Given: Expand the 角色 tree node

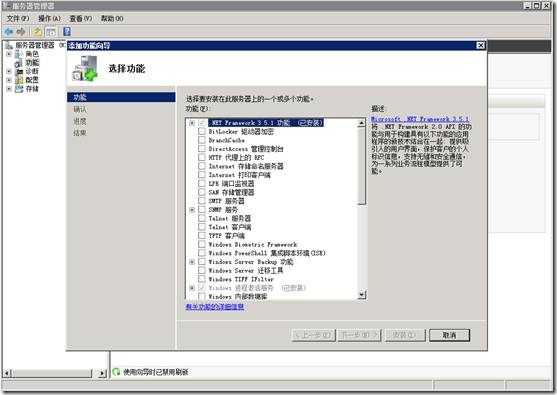Looking at the screenshot, I should (x=9, y=54).
